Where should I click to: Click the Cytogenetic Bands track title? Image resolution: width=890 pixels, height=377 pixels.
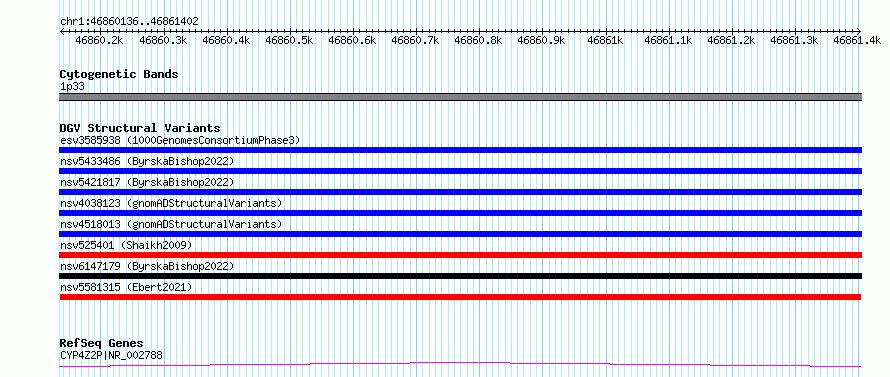(x=119, y=74)
